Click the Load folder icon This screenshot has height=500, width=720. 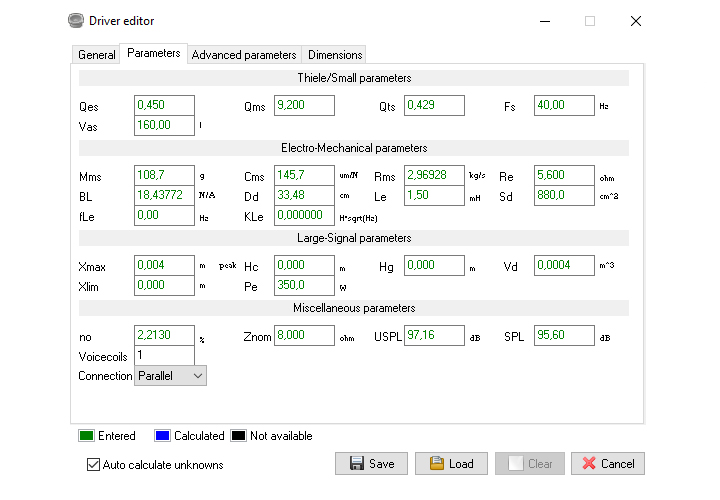(436, 464)
